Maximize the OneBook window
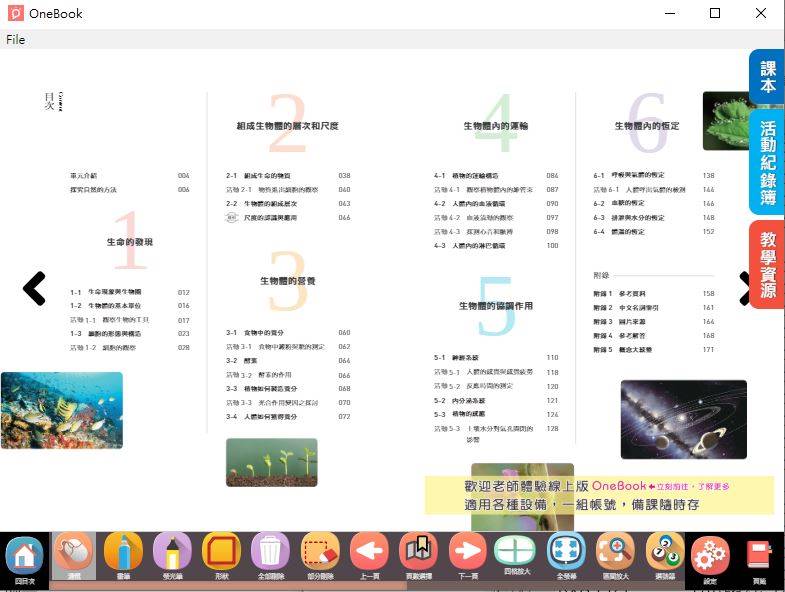The height and width of the screenshot is (592, 785). click(715, 13)
